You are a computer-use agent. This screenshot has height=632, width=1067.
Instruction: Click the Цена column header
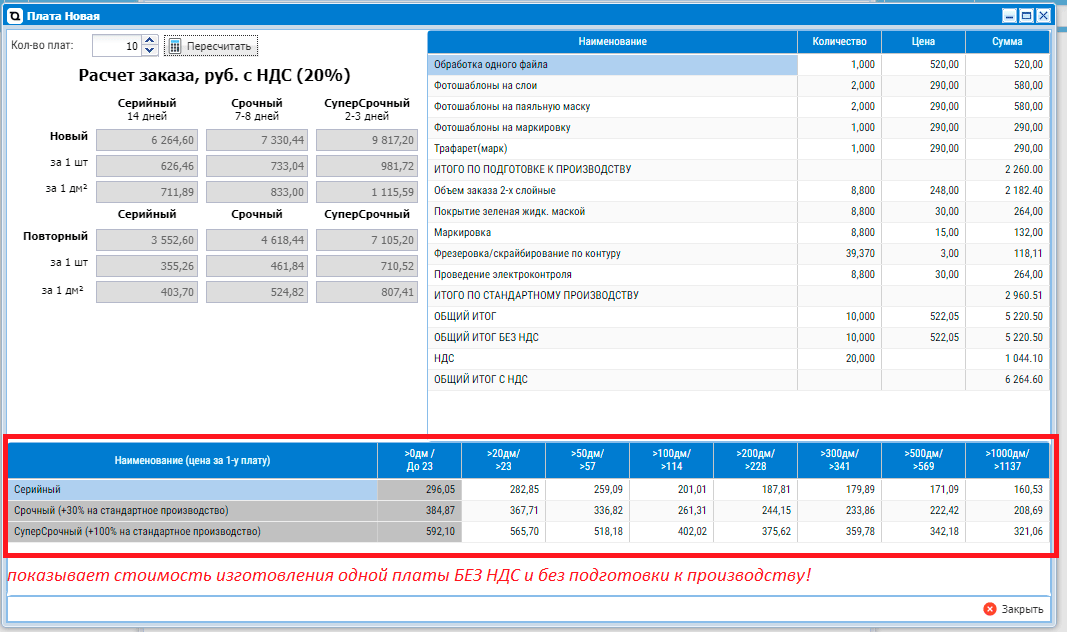(923, 42)
